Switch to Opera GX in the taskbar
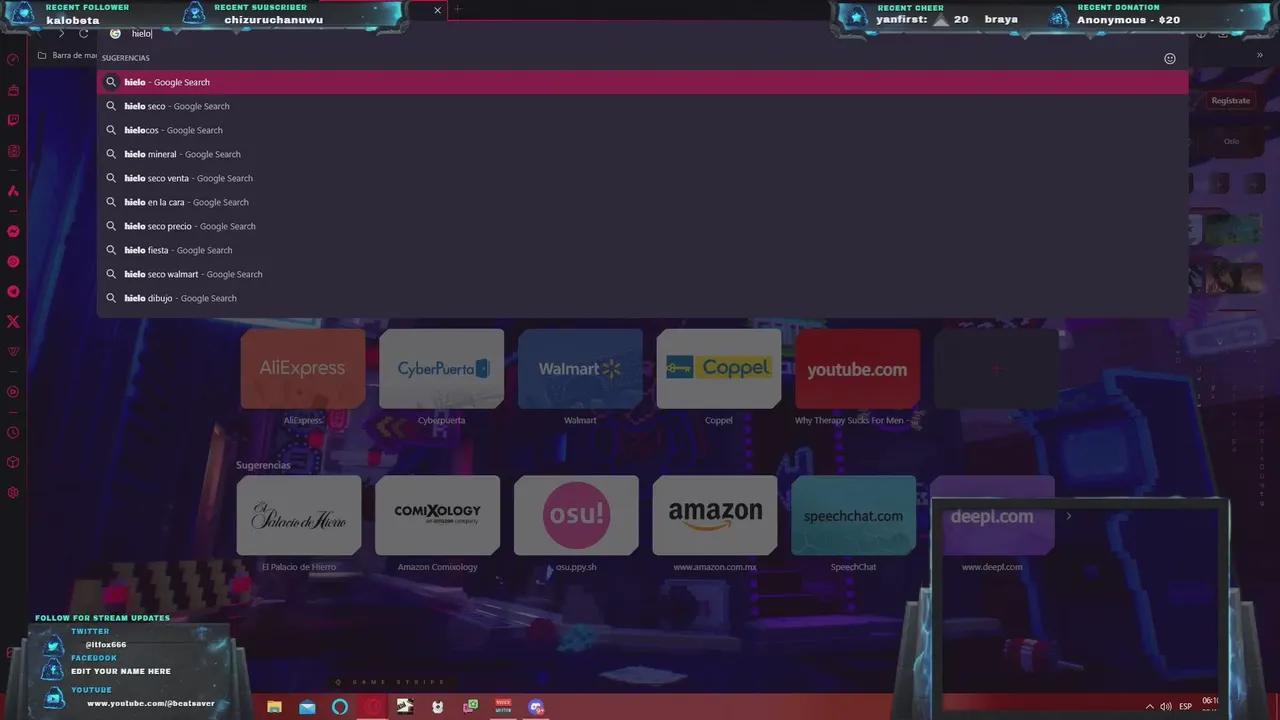The width and height of the screenshot is (1280, 720). tap(372, 707)
